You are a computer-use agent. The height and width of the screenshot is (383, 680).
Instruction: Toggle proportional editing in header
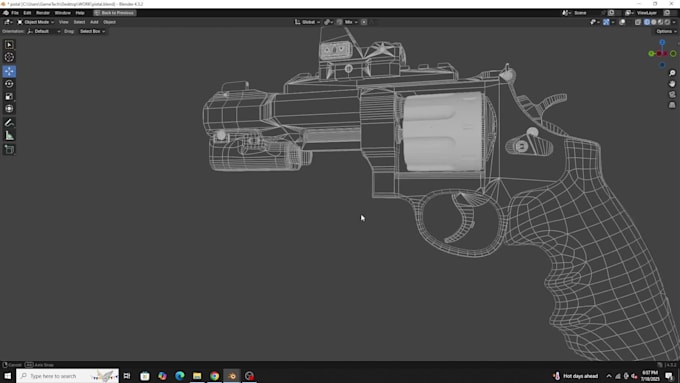pos(364,22)
